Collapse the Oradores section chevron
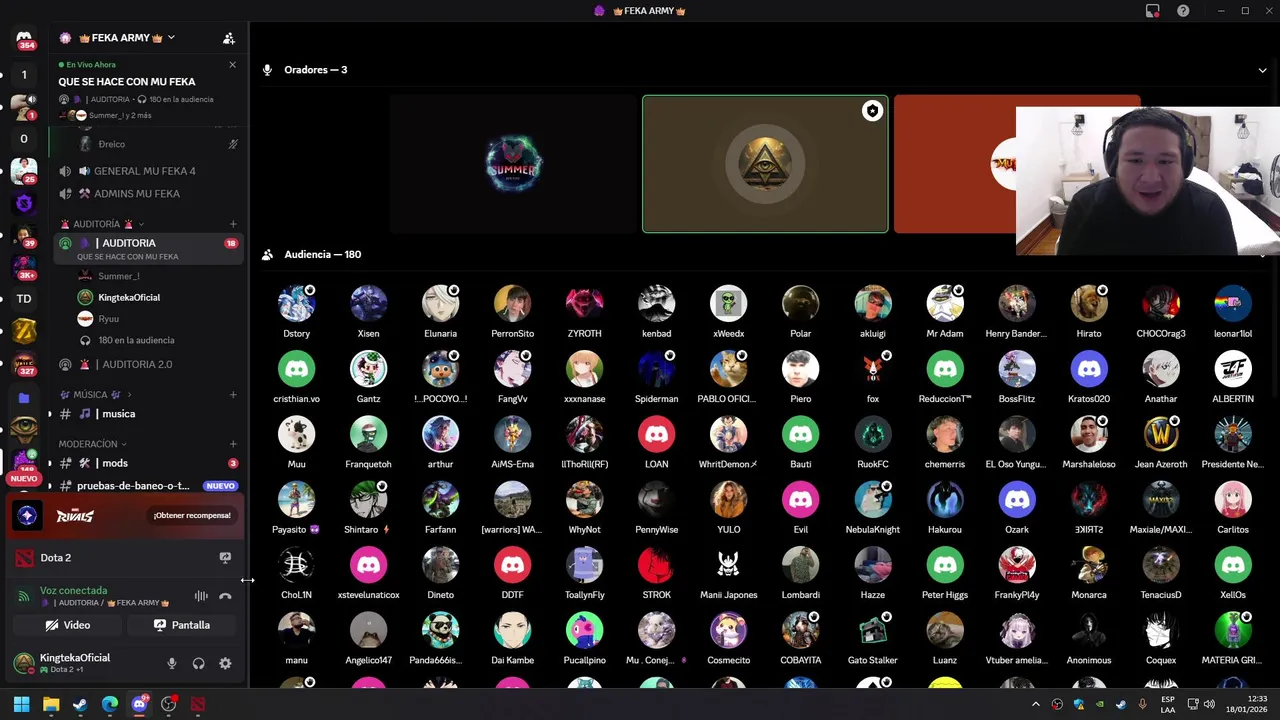The height and width of the screenshot is (720, 1280). point(1262,70)
